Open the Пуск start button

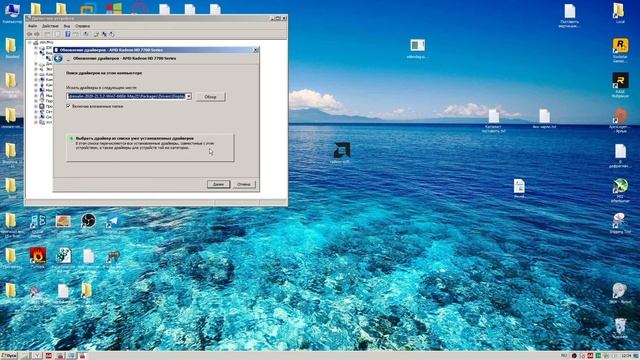coord(9,356)
